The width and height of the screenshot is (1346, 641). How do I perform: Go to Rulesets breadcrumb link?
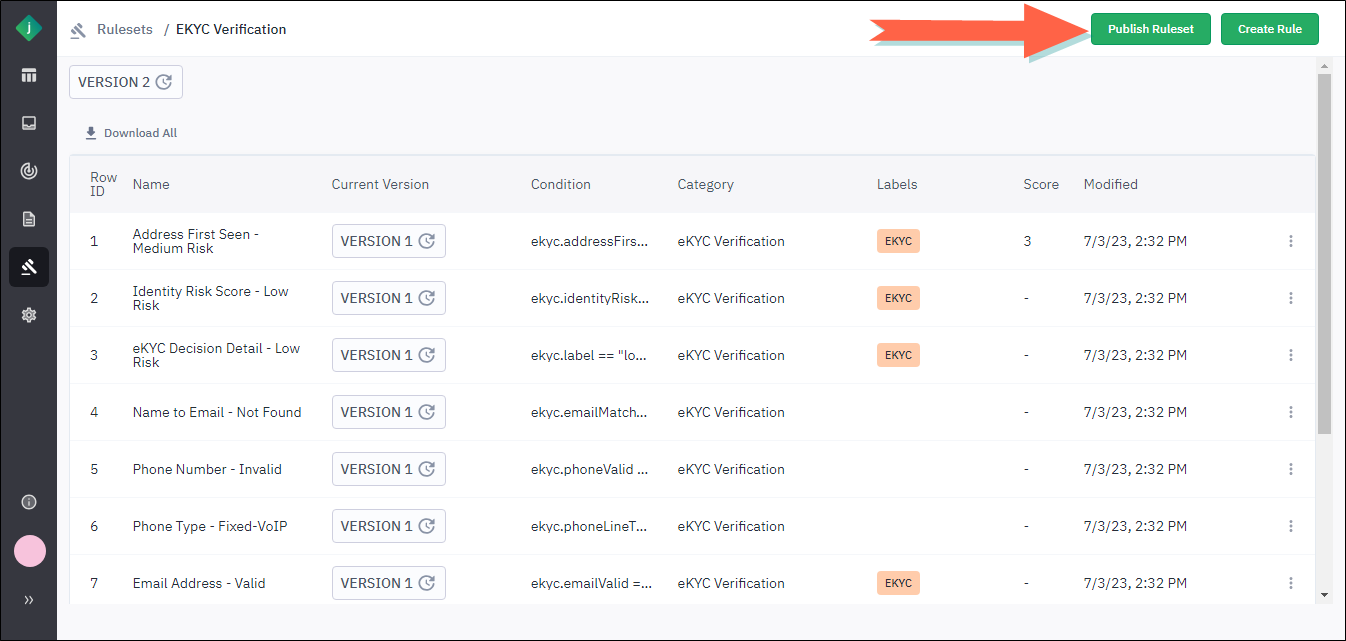pos(124,30)
